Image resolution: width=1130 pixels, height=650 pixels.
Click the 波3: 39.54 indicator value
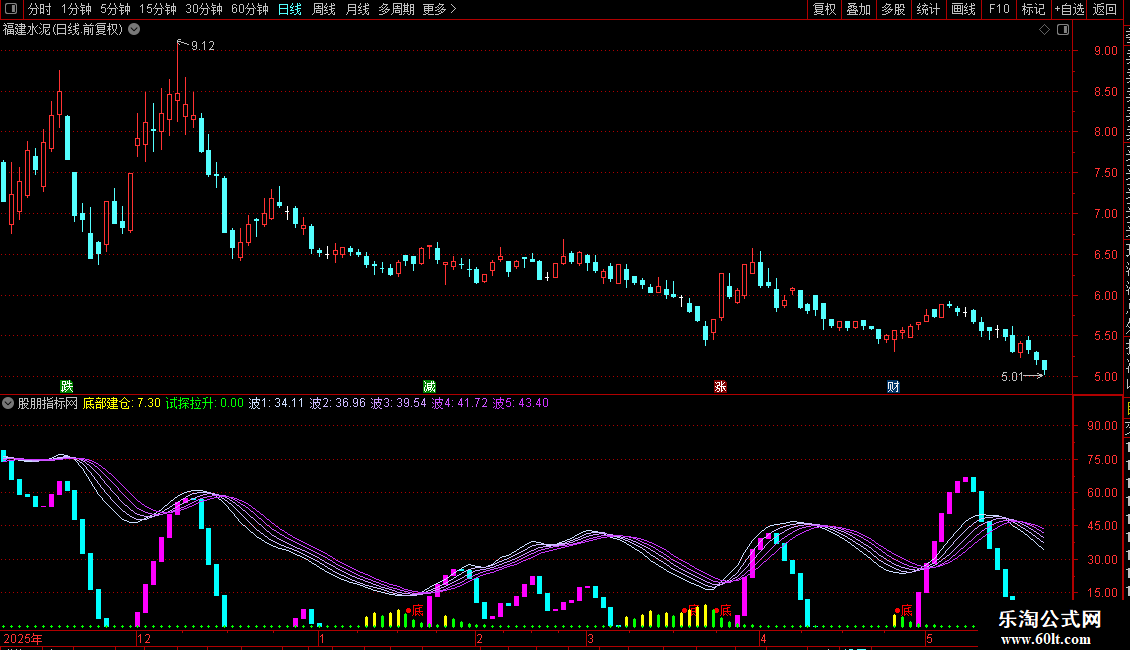pyautogui.click(x=399, y=404)
